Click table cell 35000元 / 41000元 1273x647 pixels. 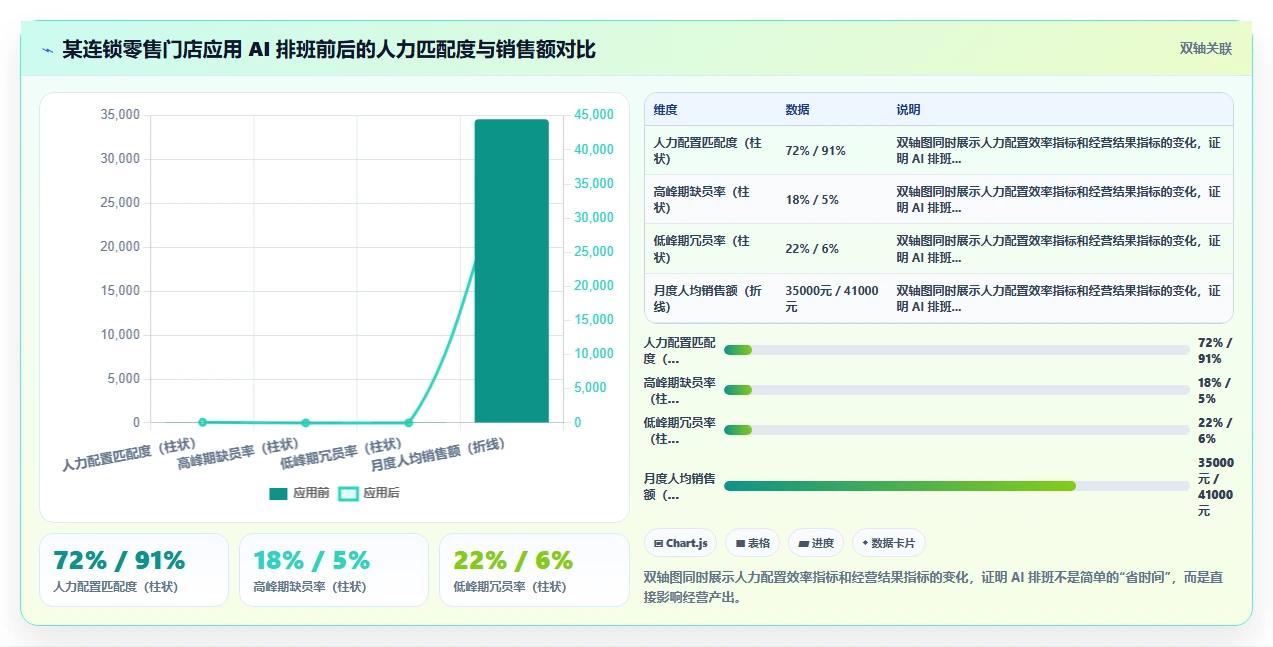pos(832,298)
